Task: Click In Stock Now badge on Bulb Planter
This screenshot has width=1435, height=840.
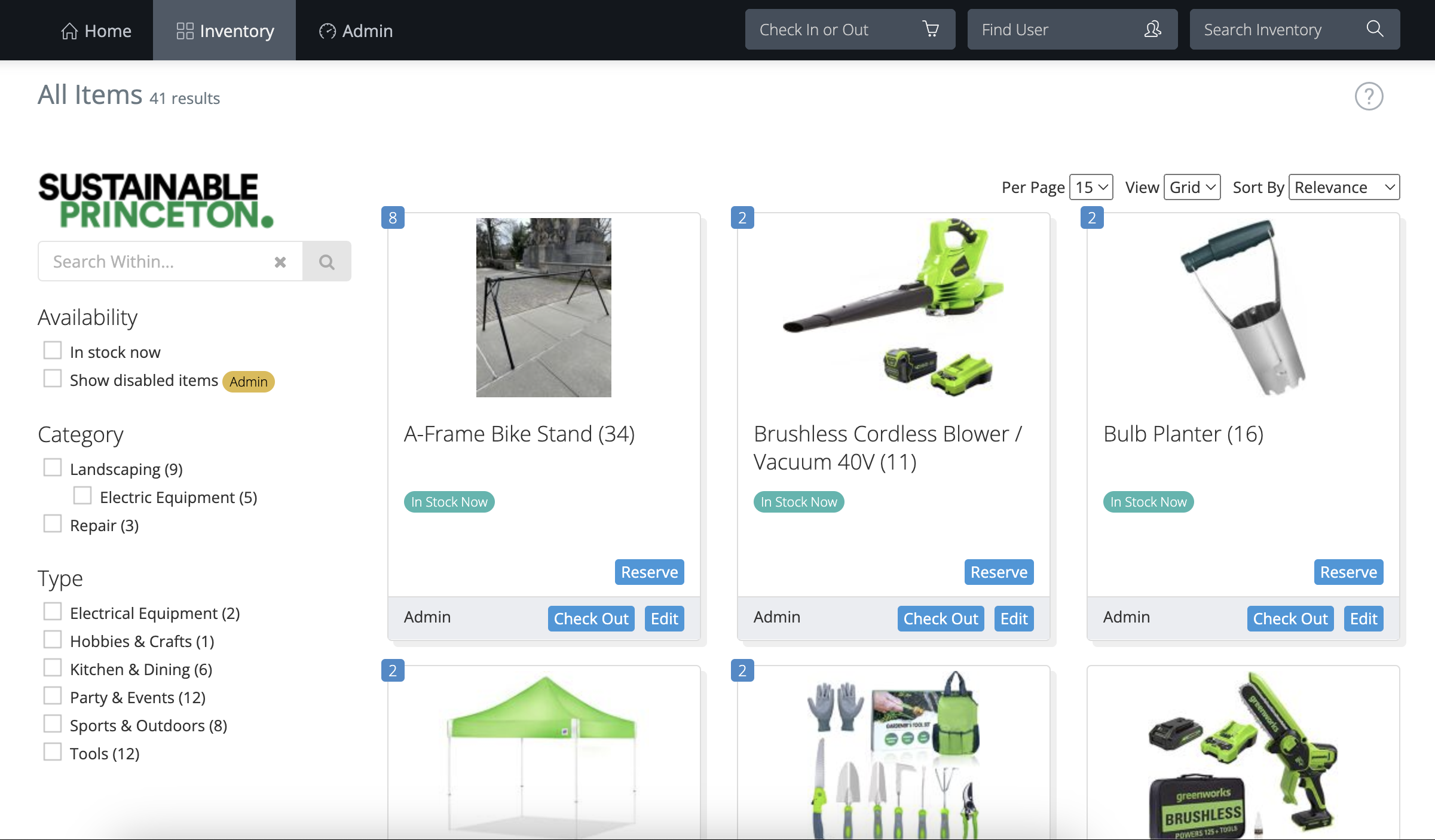Action: click(1149, 502)
